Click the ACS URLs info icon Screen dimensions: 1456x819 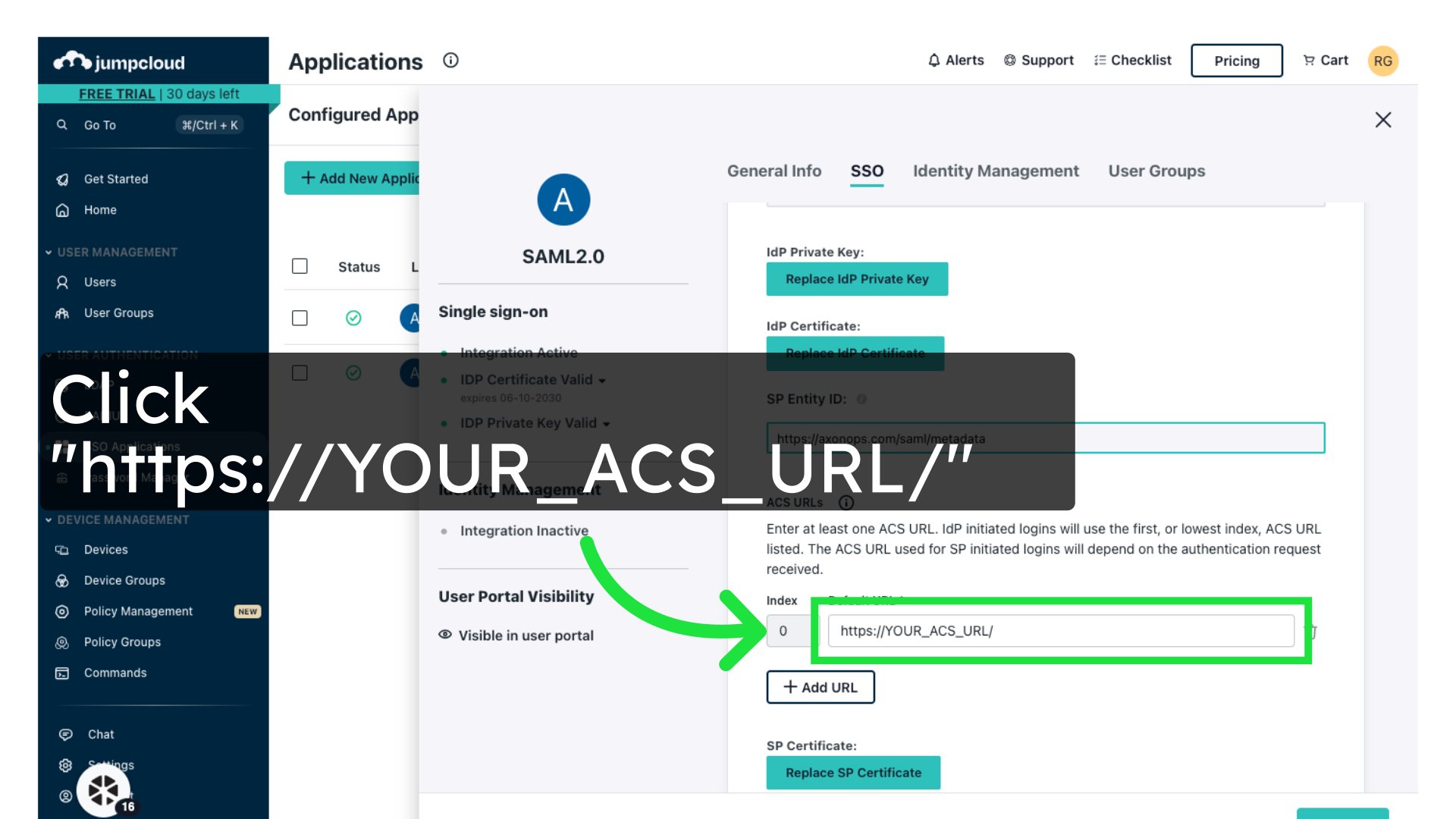click(846, 502)
